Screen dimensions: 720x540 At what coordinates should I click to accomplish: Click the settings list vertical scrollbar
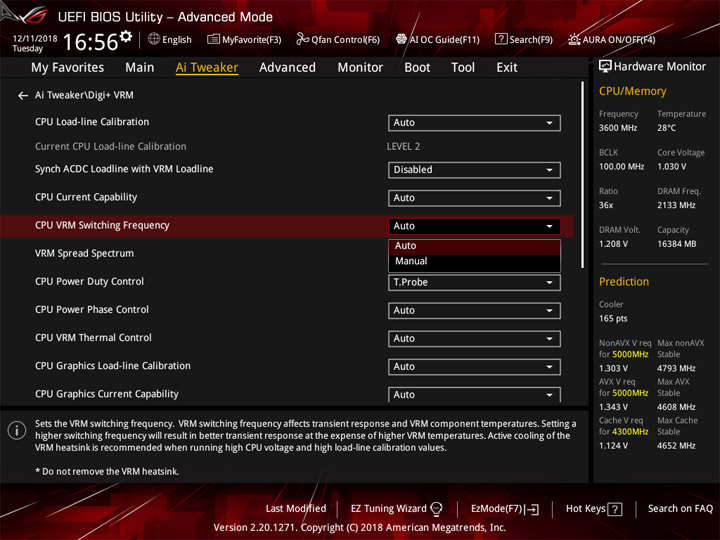pyautogui.click(x=583, y=174)
